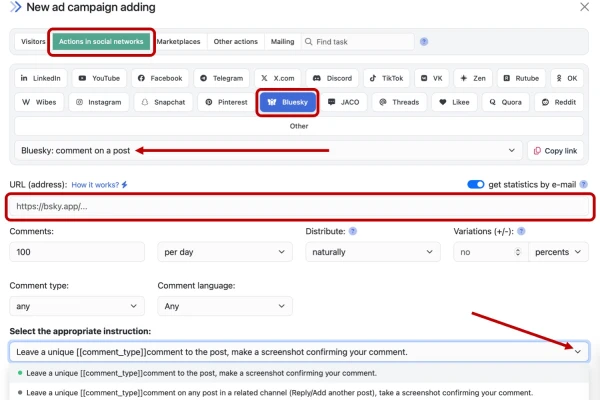This screenshot has width=600, height=400.
Task: Open the Comment language dropdown
Action: pyautogui.click(x=225, y=306)
